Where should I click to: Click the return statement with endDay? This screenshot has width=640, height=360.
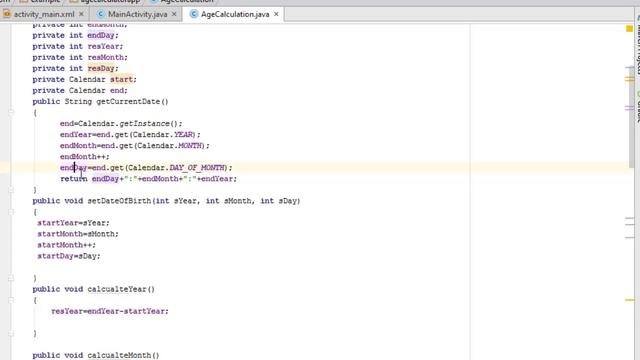pos(149,179)
